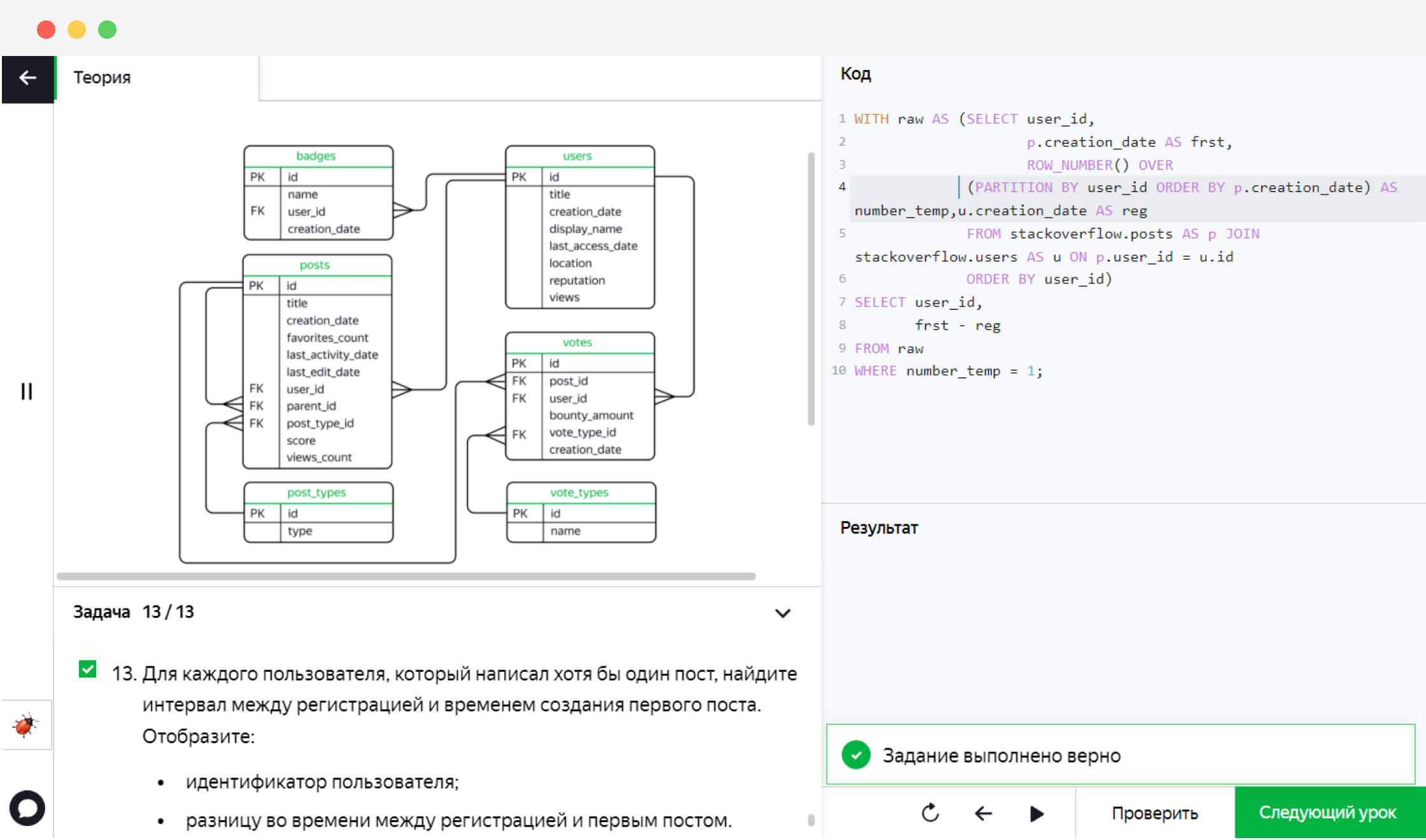Open the Теория tab

point(102,78)
